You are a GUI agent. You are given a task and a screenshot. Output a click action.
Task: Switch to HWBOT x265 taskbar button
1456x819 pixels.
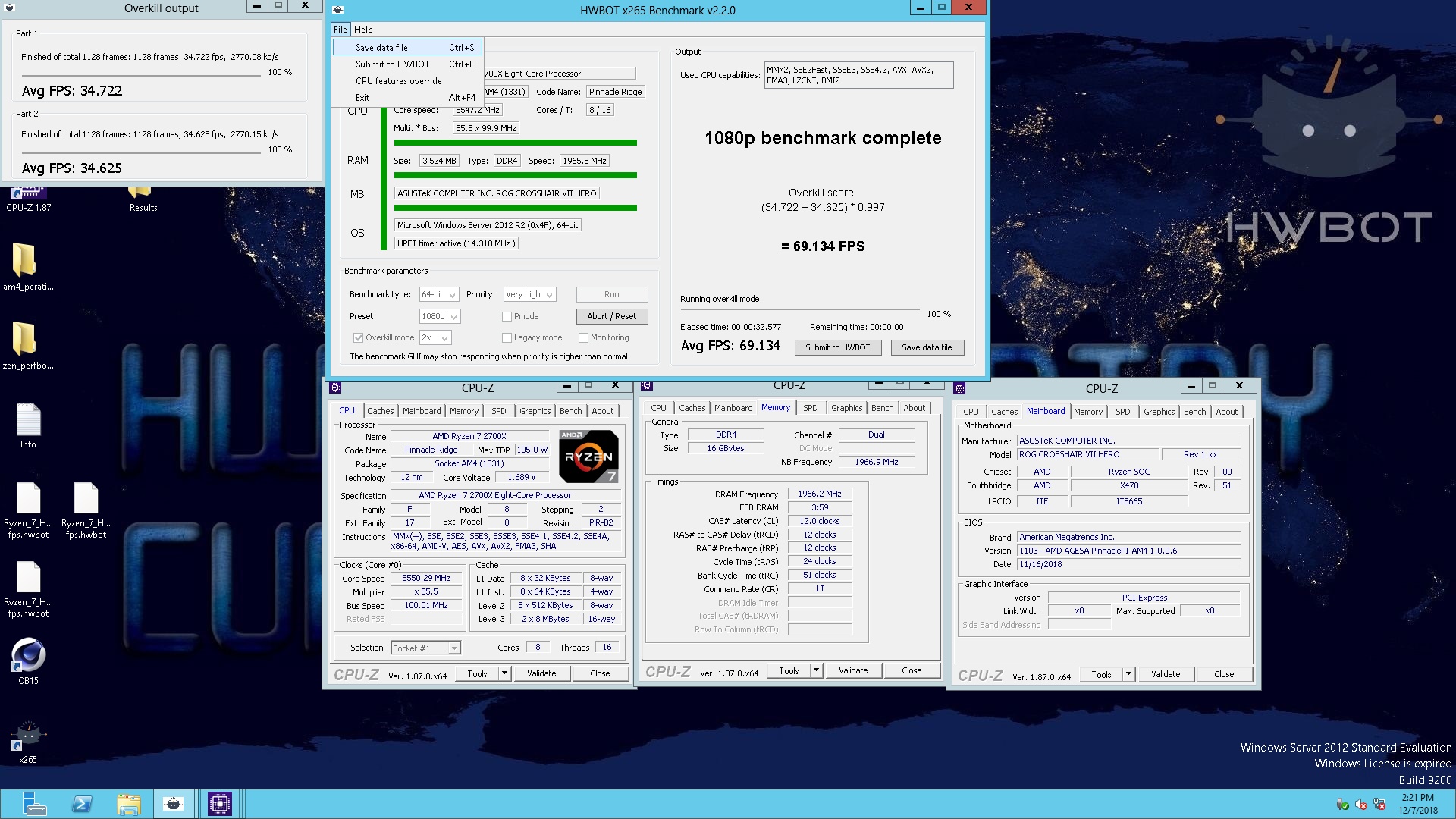(x=174, y=804)
